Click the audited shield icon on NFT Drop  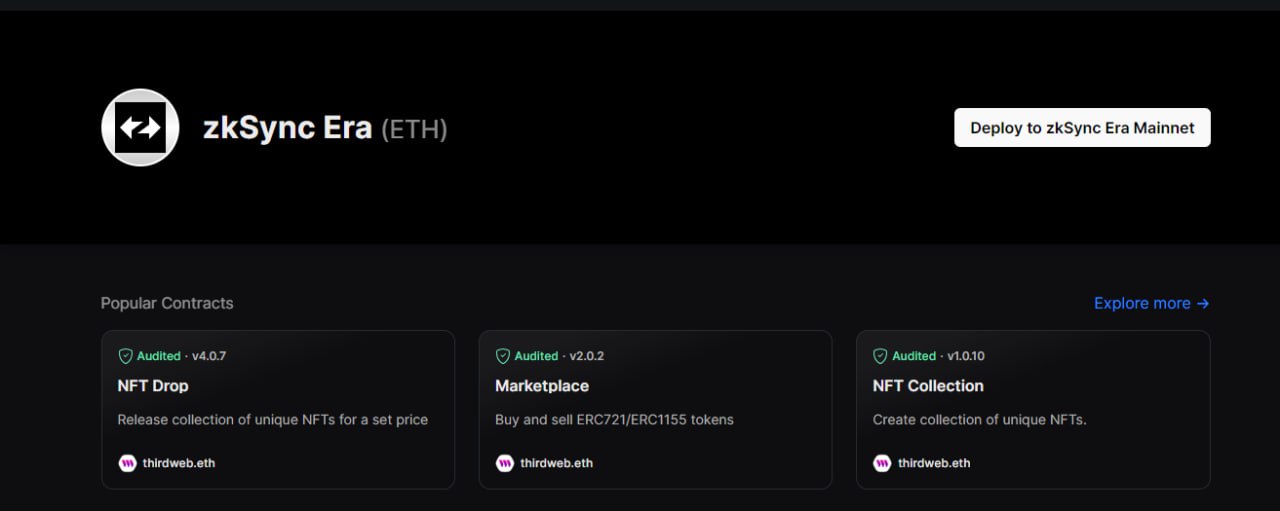click(x=126, y=356)
